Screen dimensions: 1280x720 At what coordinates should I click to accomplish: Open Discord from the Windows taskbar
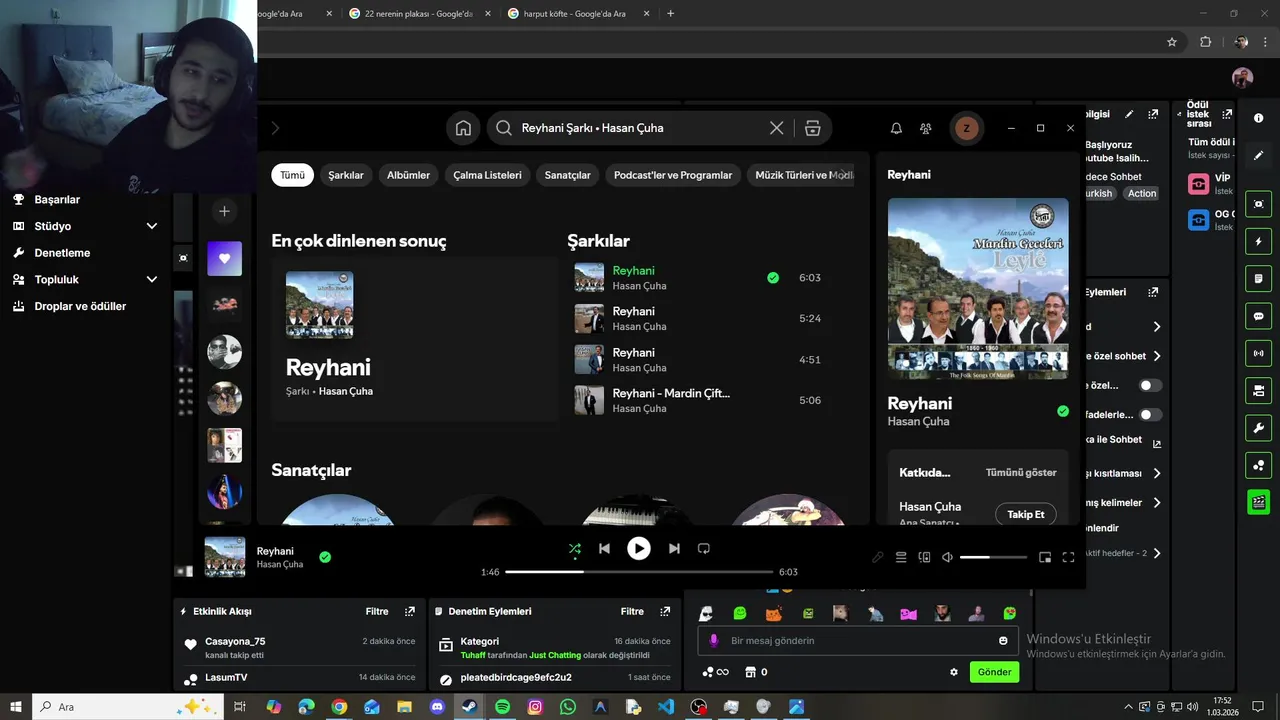coord(437,707)
